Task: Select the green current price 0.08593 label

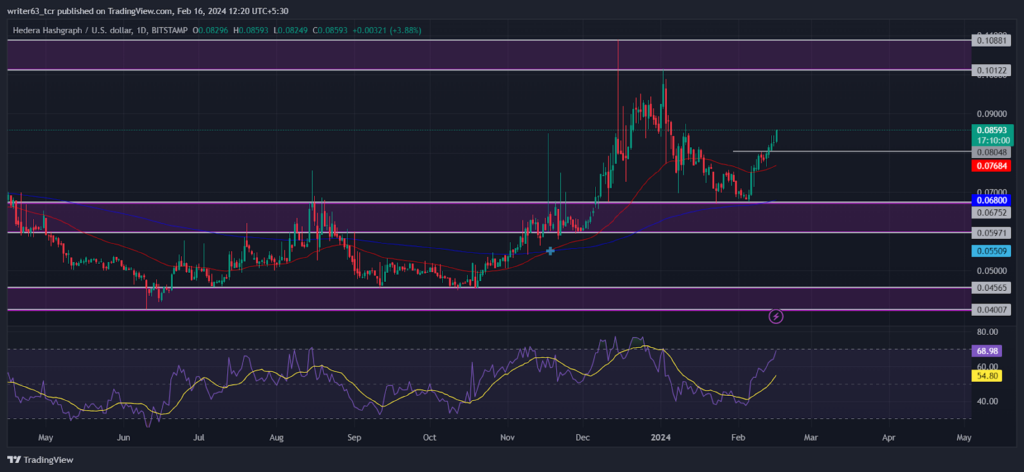Action: [992, 130]
